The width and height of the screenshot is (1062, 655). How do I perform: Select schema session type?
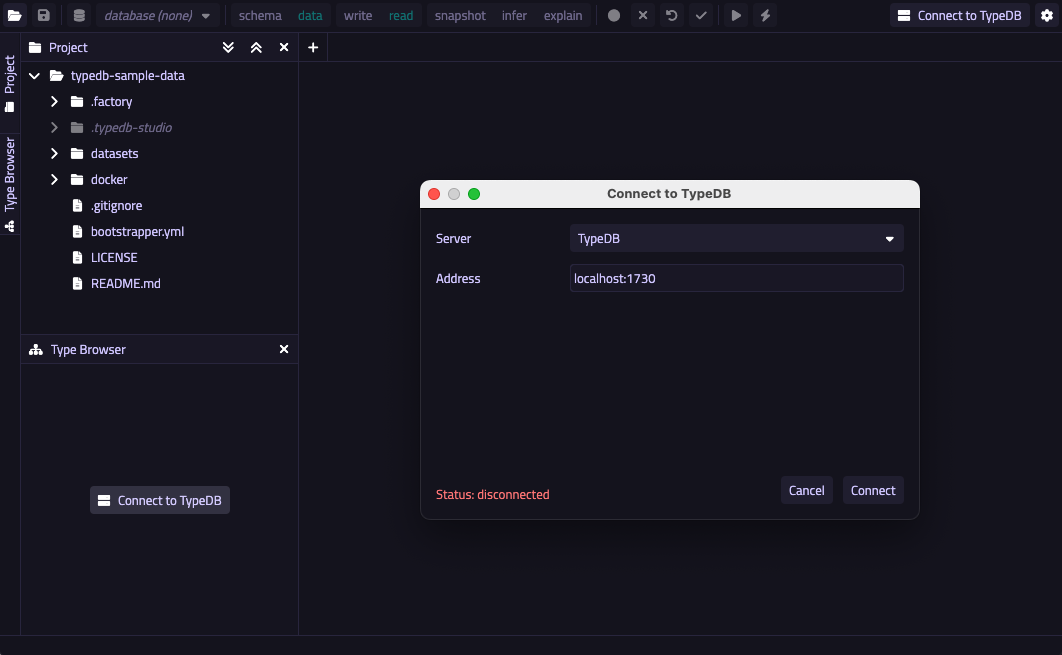[260, 15]
